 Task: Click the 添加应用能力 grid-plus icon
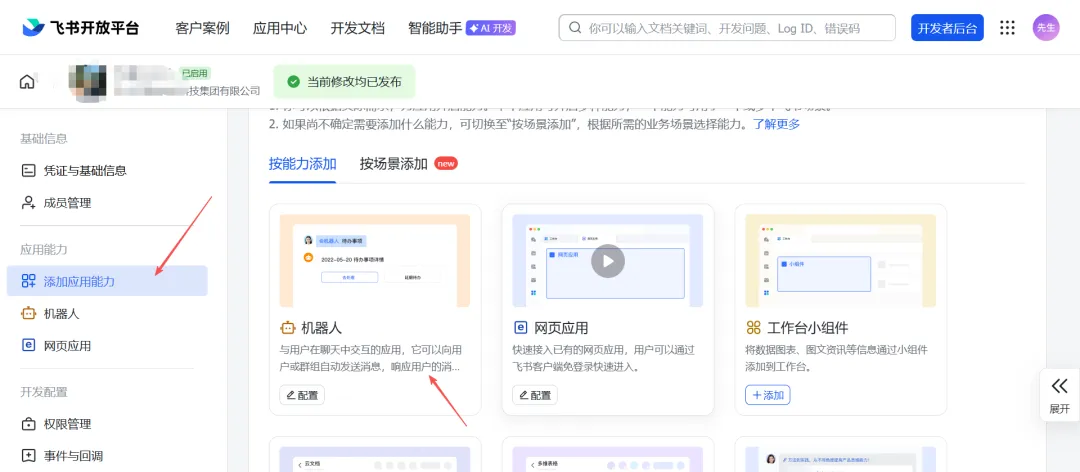pos(28,281)
